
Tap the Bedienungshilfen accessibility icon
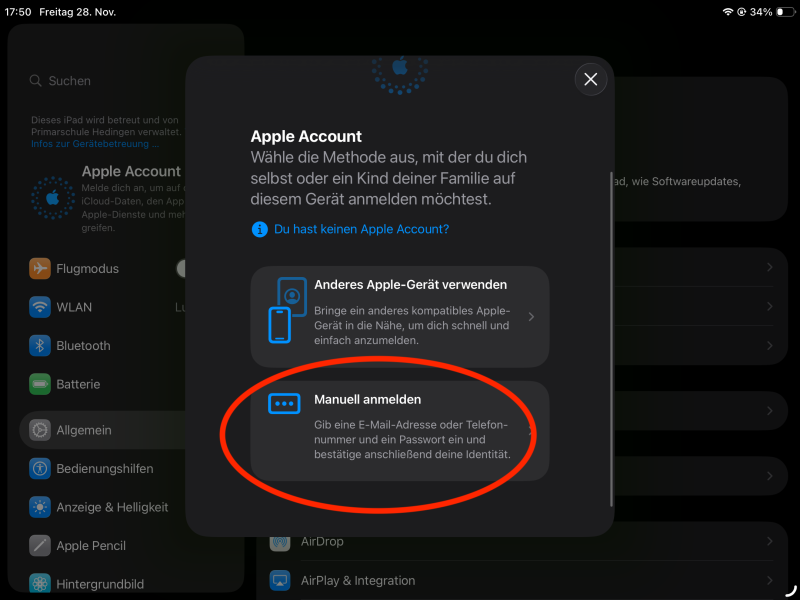[x=40, y=468]
